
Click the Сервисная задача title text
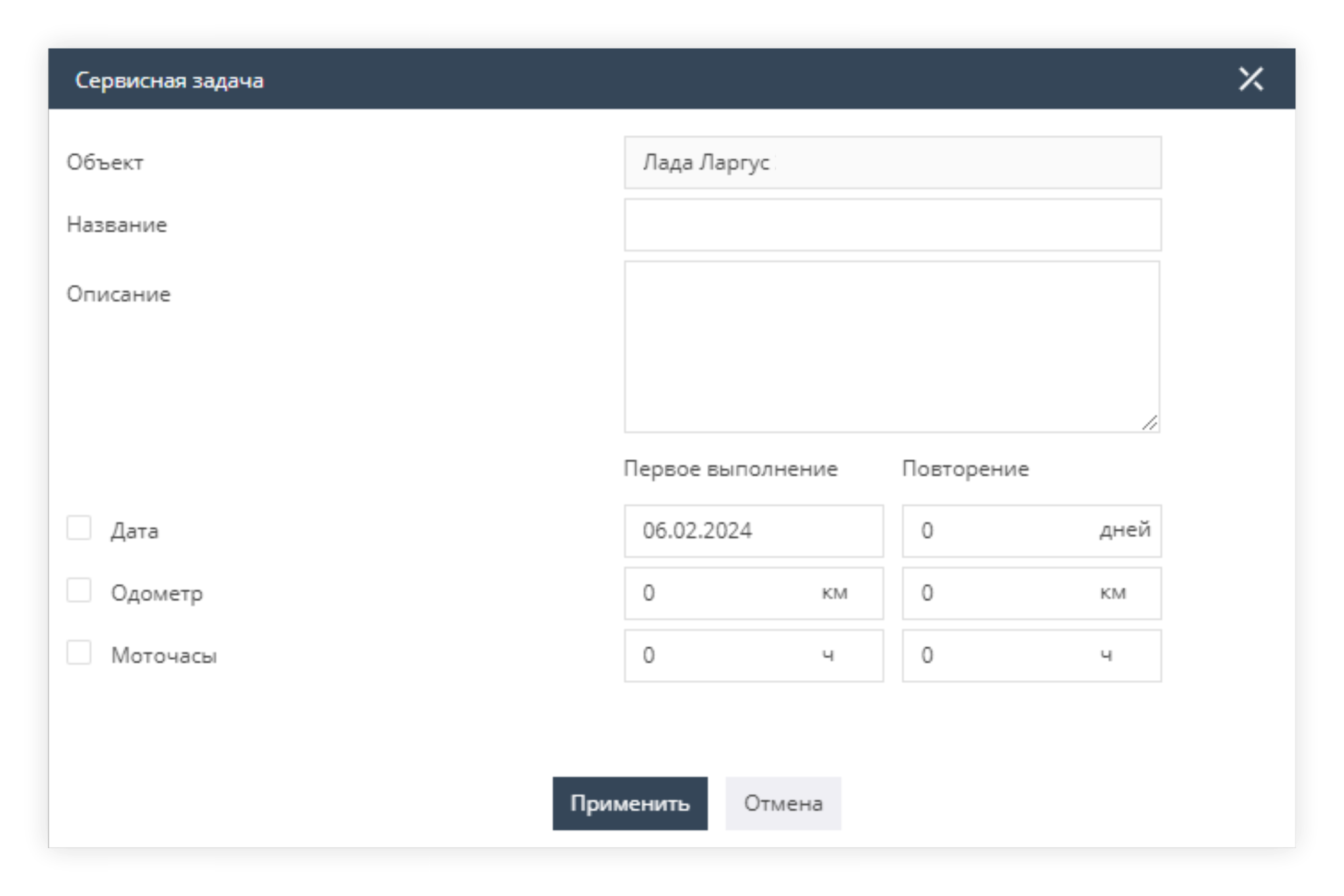169,80
